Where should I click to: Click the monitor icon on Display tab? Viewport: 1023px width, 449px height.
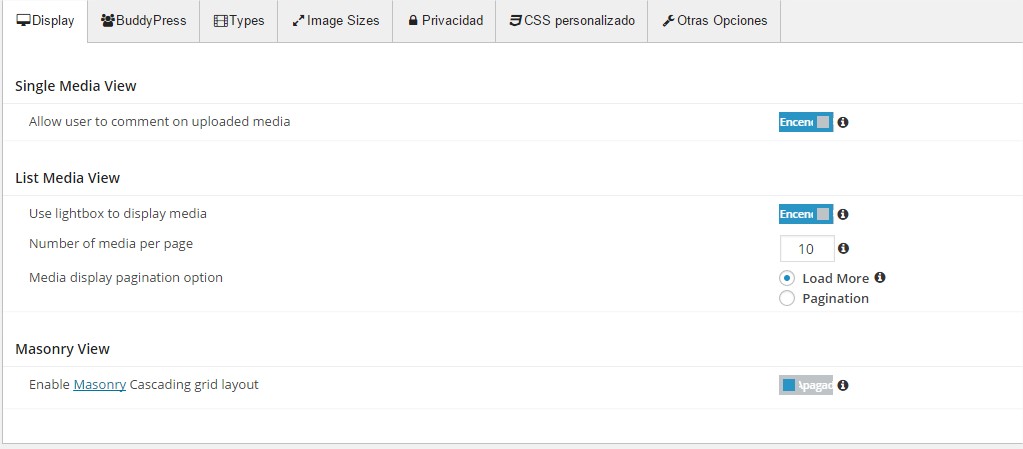(23, 21)
